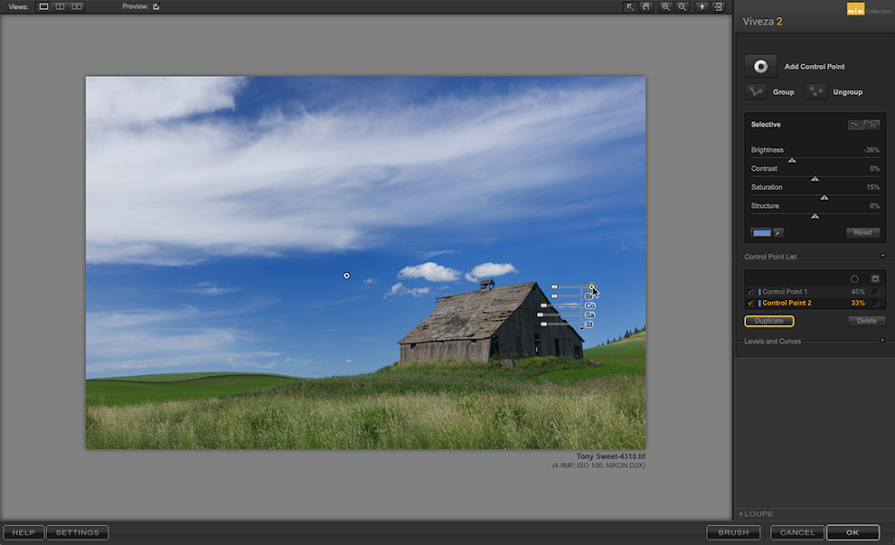Uncheck Control Point 2 visibility checkbox

click(751, 303)
